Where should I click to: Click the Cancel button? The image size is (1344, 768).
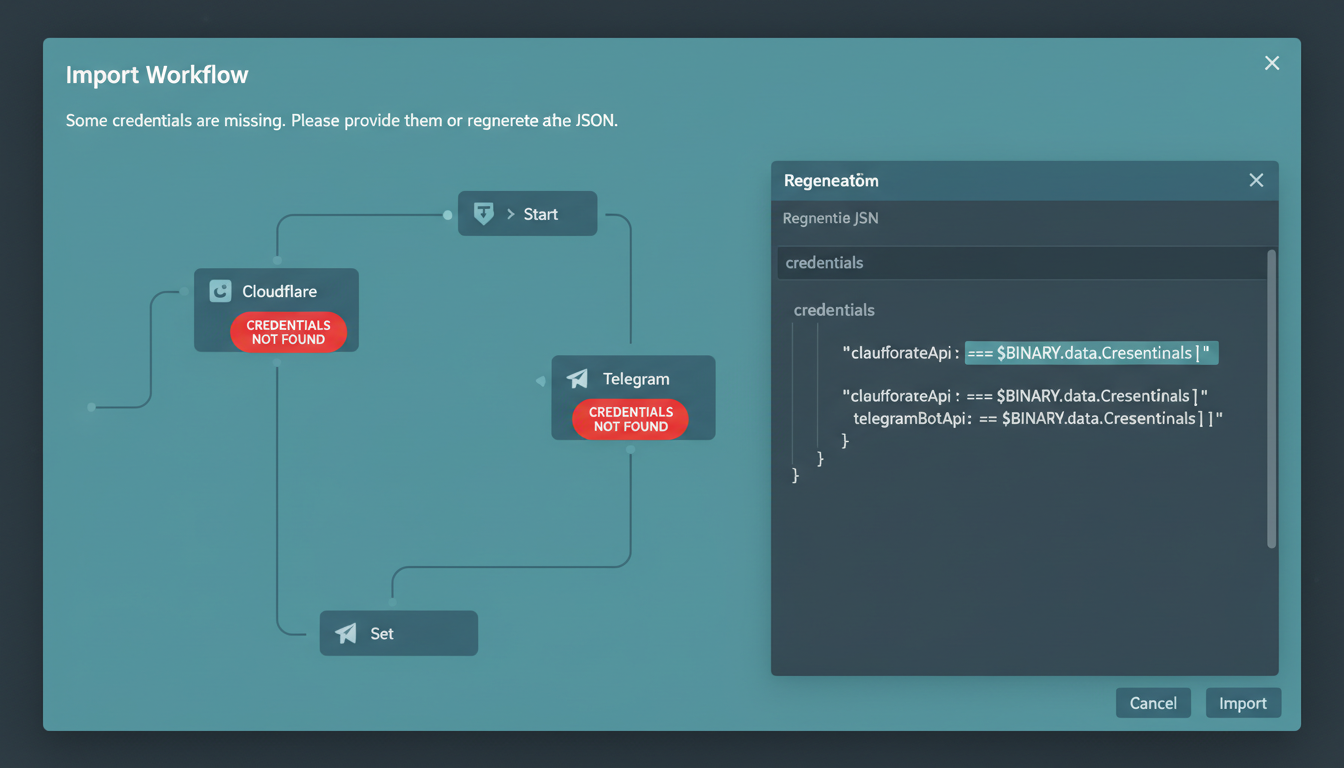click(x=1153, y=703)
